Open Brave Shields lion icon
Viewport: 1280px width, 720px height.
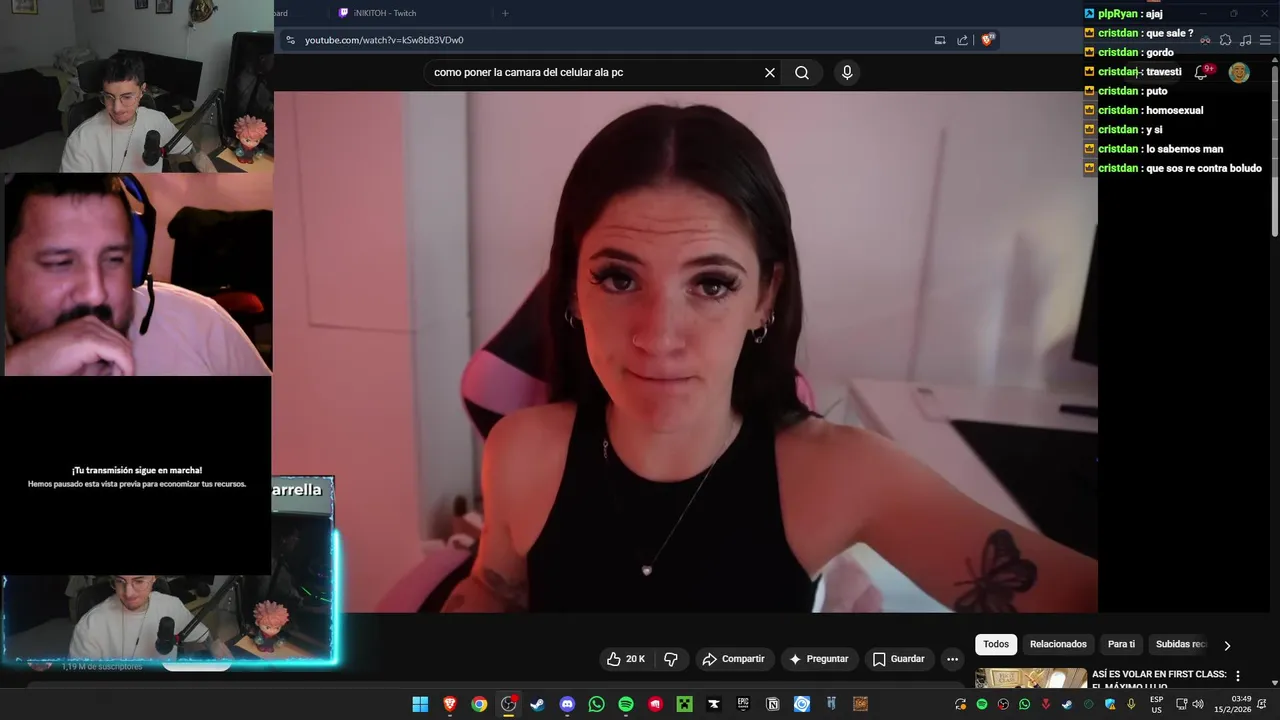coord(988,40)
